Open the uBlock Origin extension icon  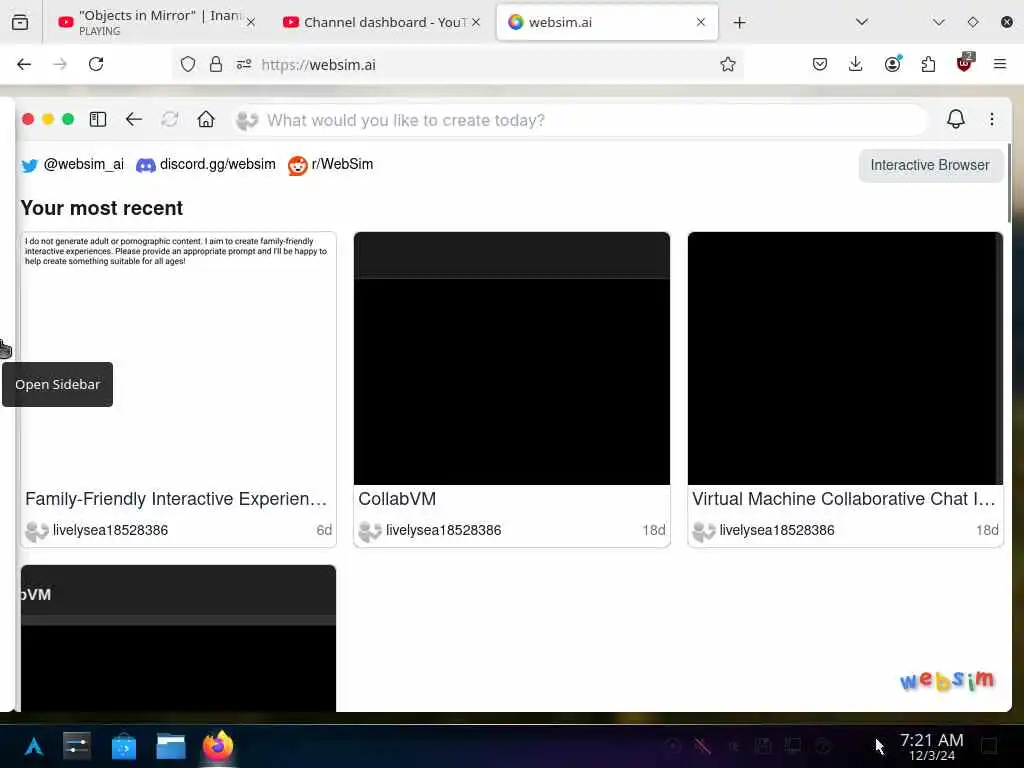(965, 63)
